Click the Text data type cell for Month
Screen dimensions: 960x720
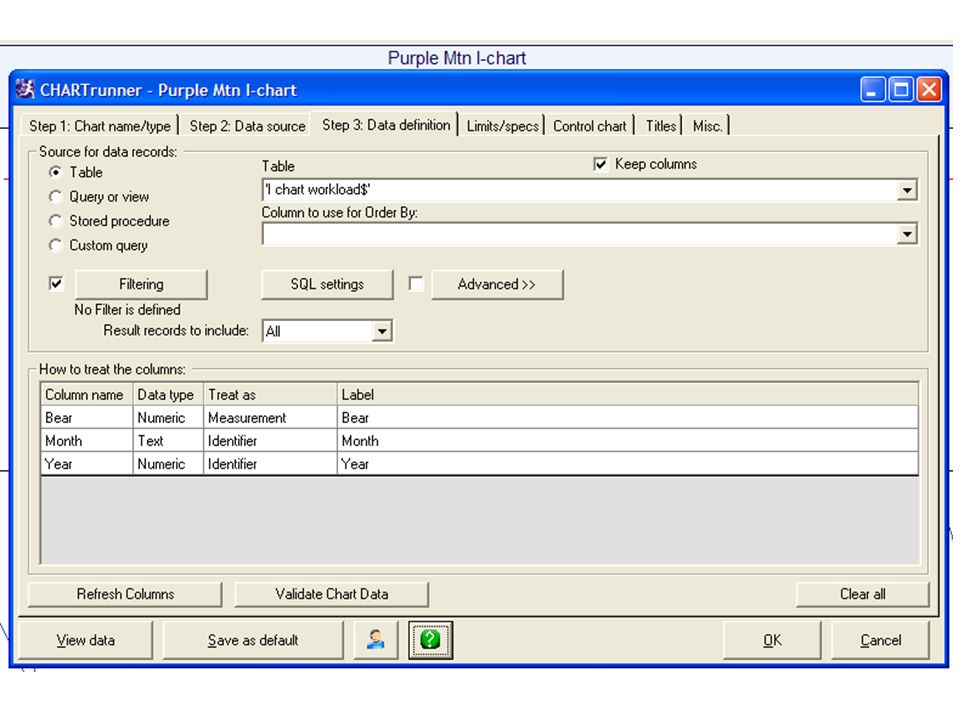point(168,441)
